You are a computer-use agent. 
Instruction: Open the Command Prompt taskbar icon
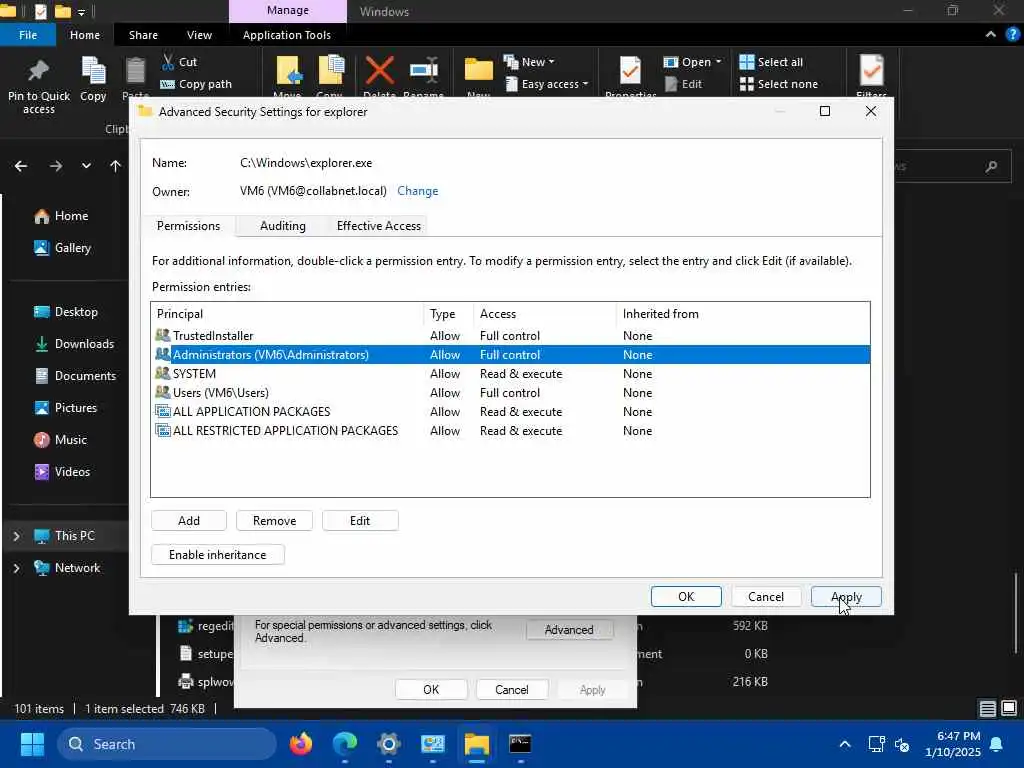[520, 744]
